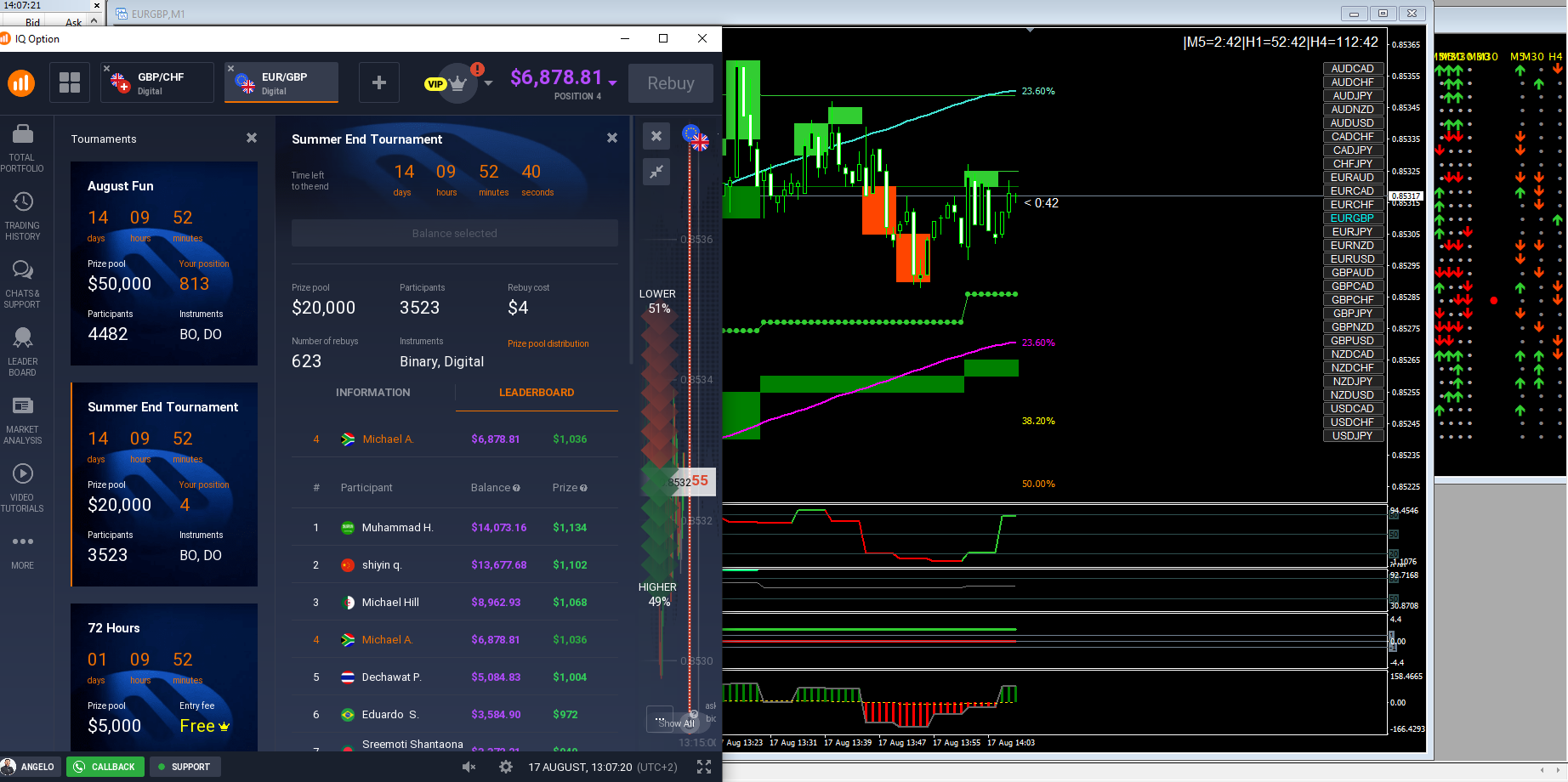Open the August Fun tournament card
The image size is (1568, 782).
coord(164,263)
